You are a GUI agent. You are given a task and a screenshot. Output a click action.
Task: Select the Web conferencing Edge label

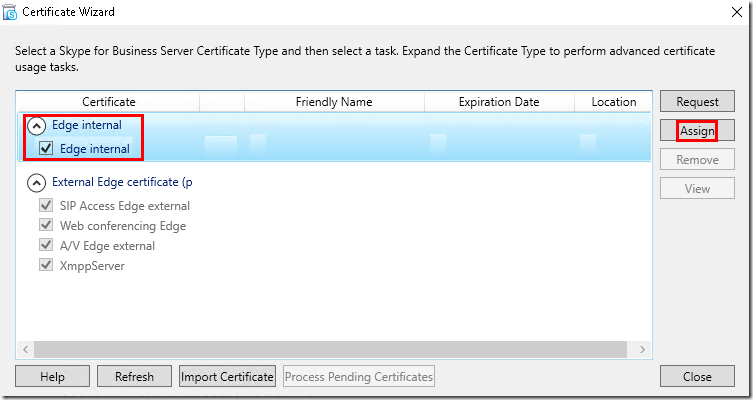pyautogui.click(x=123, y=226)
